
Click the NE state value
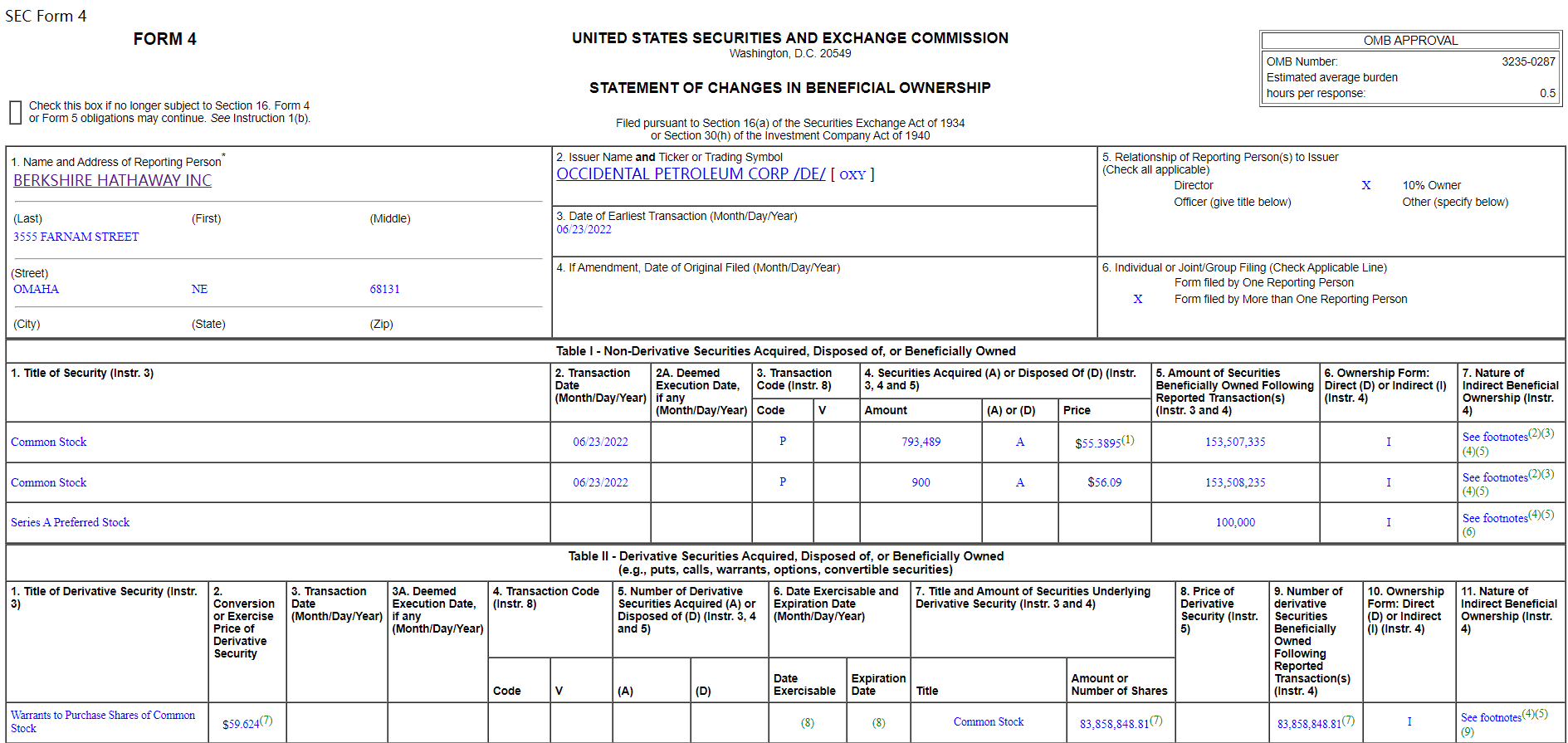(199, 289)
